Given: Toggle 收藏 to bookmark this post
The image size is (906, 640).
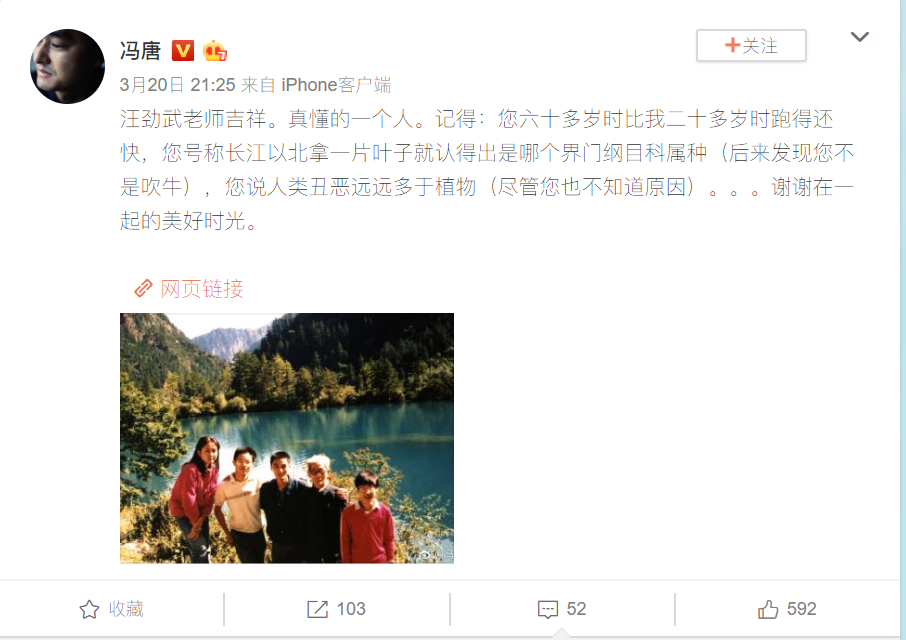Looking at the screenshot, I should [112, 609].
